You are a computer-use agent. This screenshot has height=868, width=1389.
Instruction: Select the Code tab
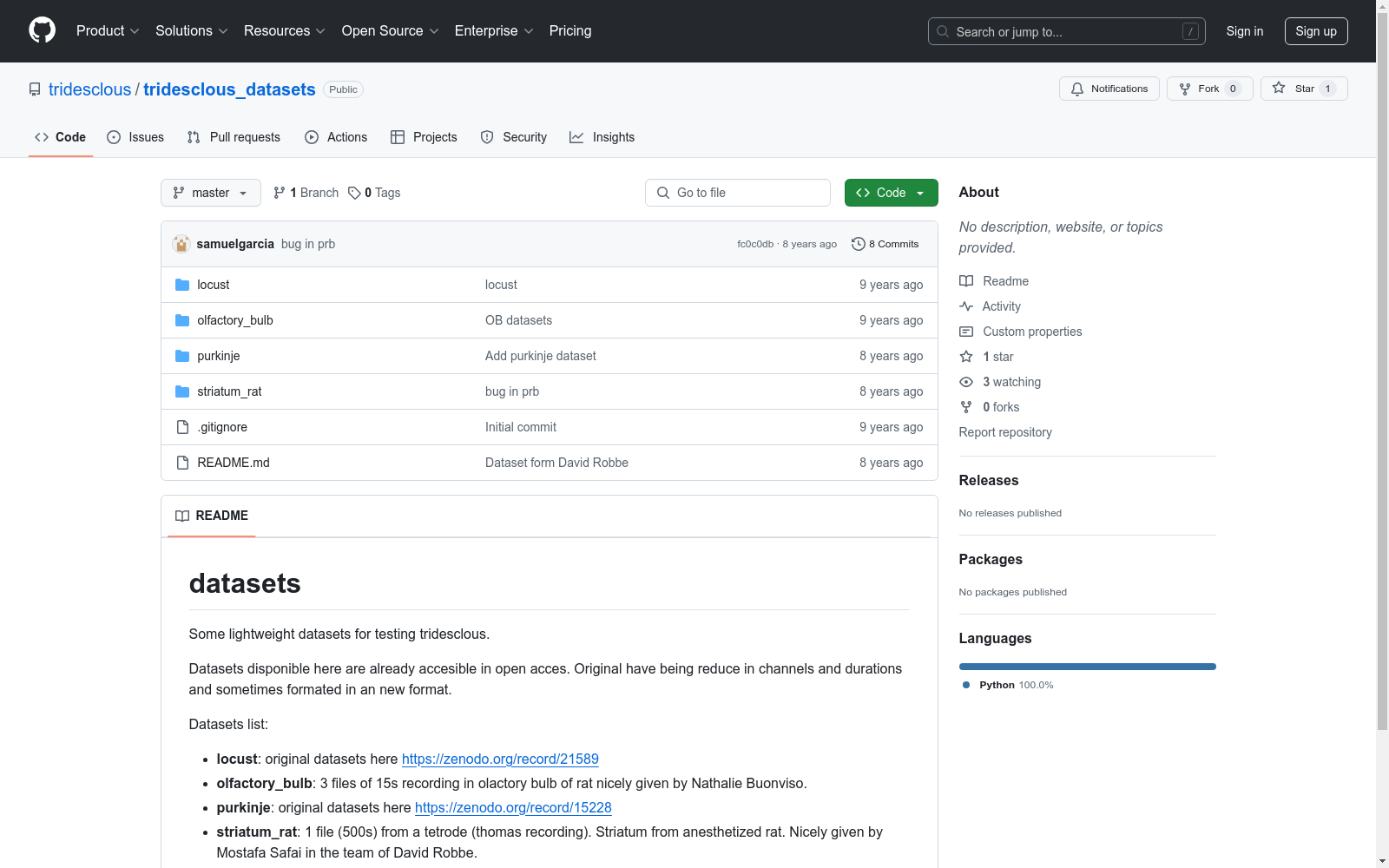click(x=61, y=137)
